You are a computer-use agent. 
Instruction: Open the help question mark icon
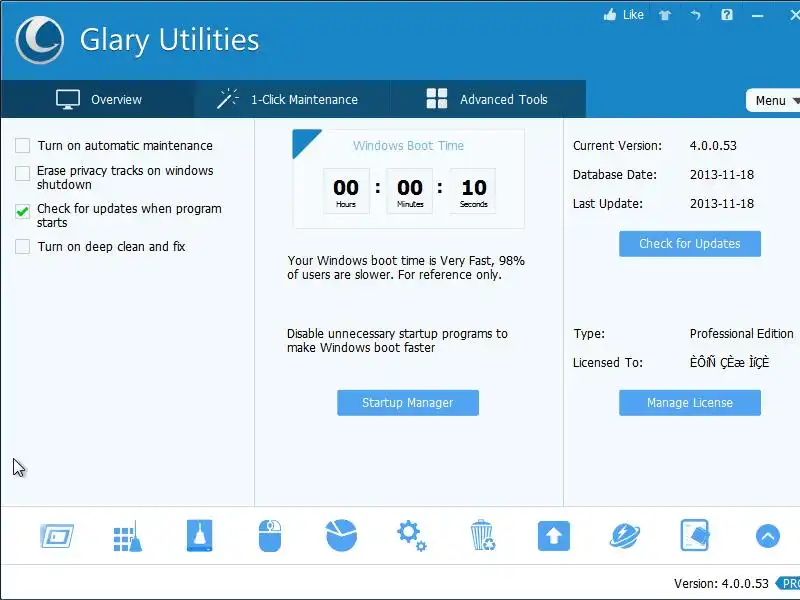click(727, 15)
